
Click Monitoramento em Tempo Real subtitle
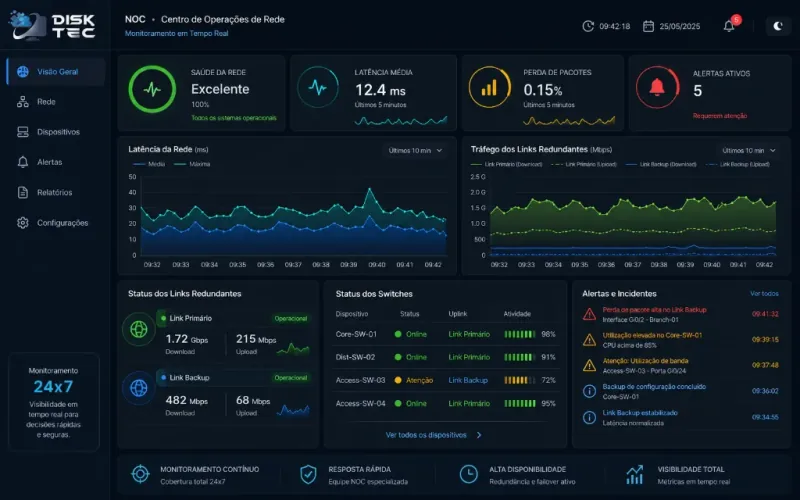coord(177,33)
